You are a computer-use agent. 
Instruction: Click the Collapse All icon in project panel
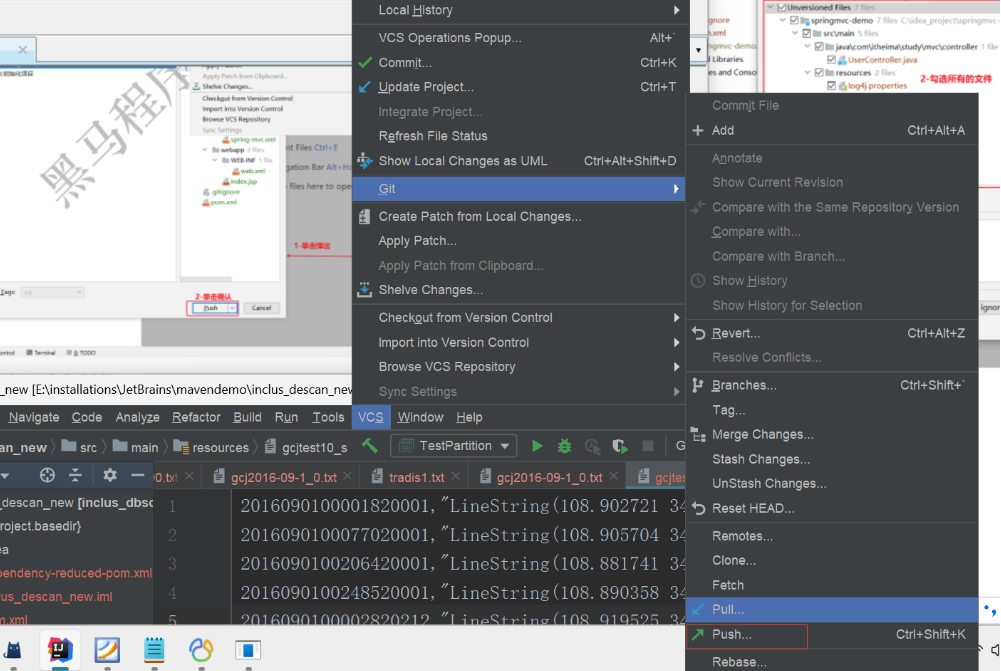(x=75, y=475)
